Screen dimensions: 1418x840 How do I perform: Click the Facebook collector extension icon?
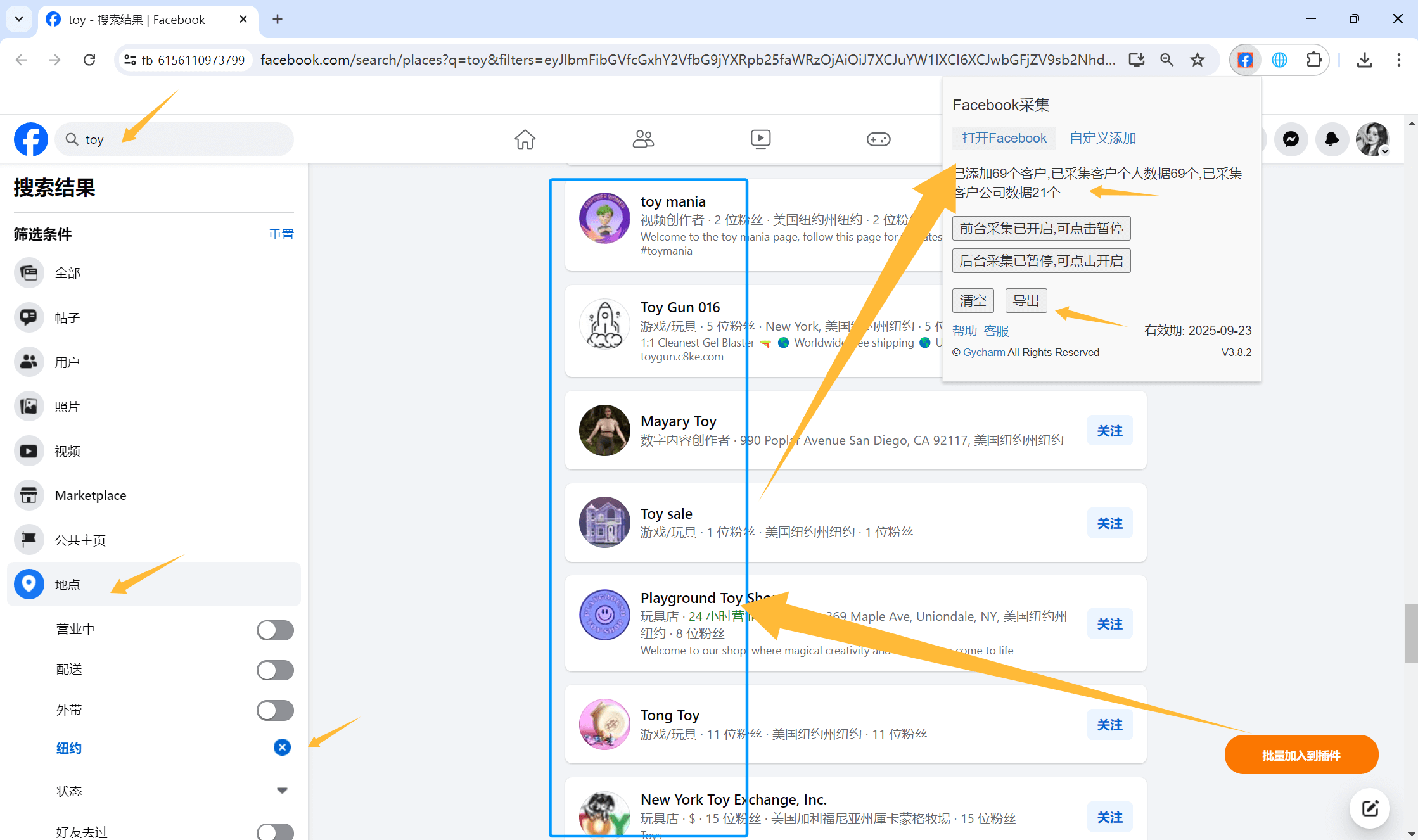pos(1245,60)
